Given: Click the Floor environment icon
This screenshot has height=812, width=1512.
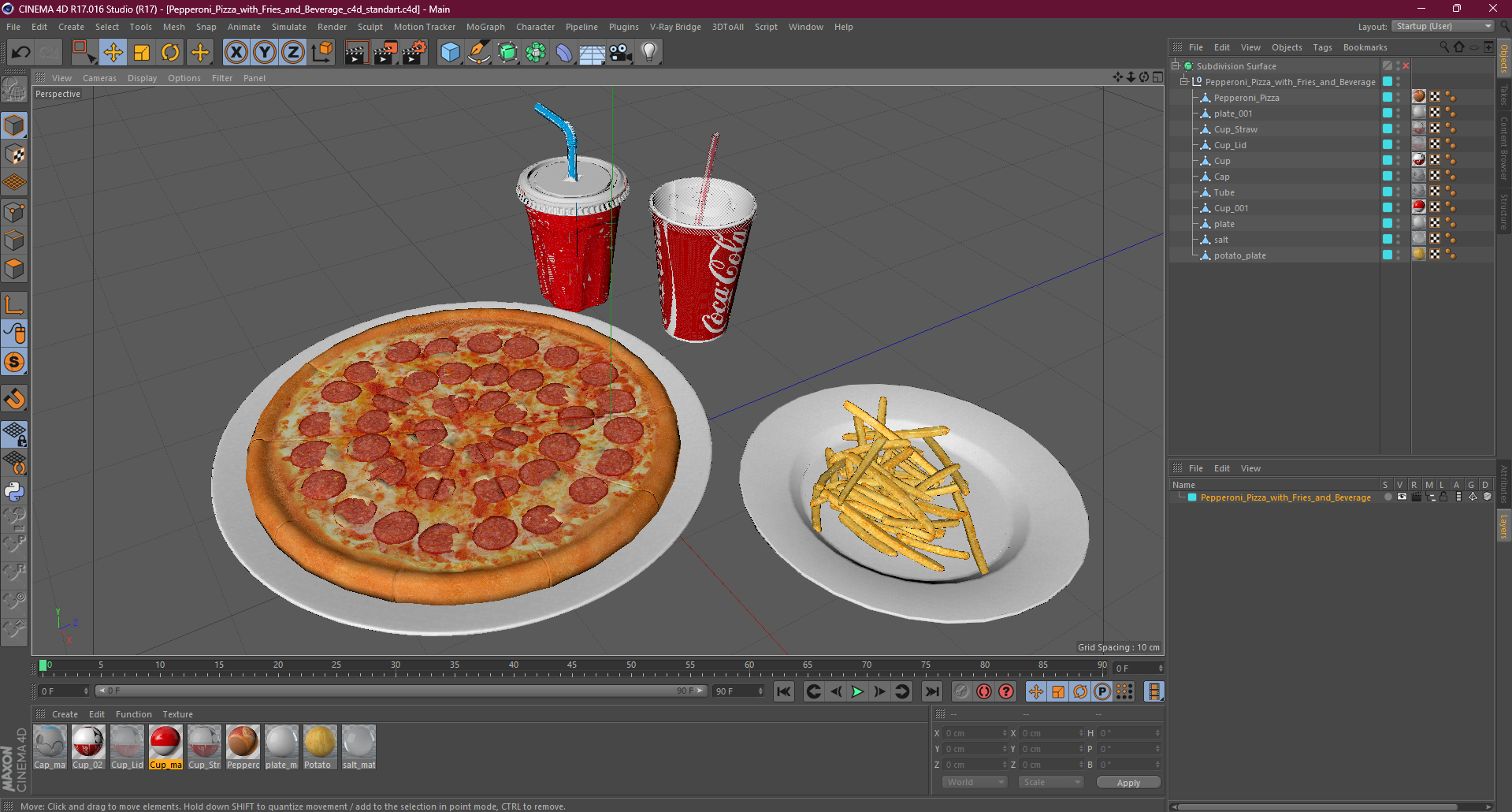Looking at the screenshot, I should pyautogui.click(x=592, y=52).
